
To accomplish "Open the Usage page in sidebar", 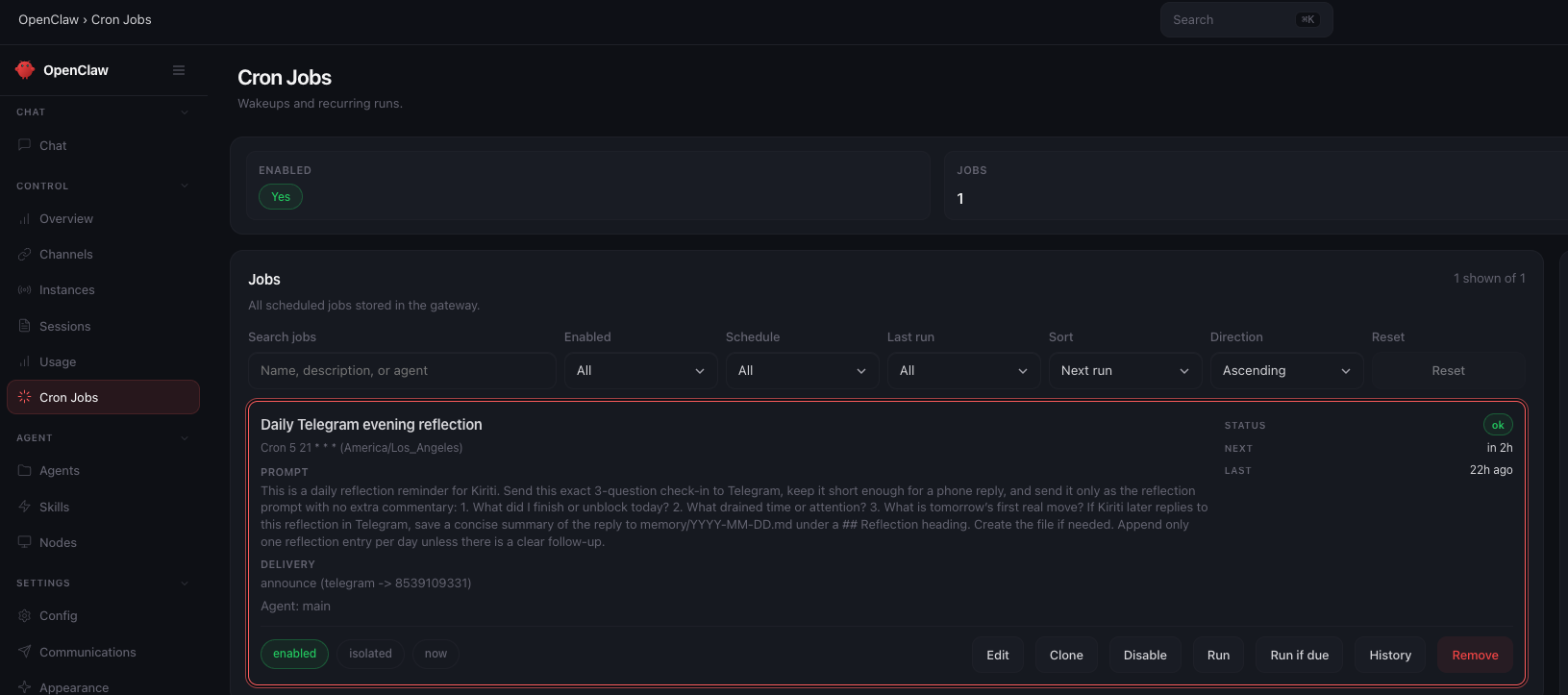I will [x=58, y=362].
